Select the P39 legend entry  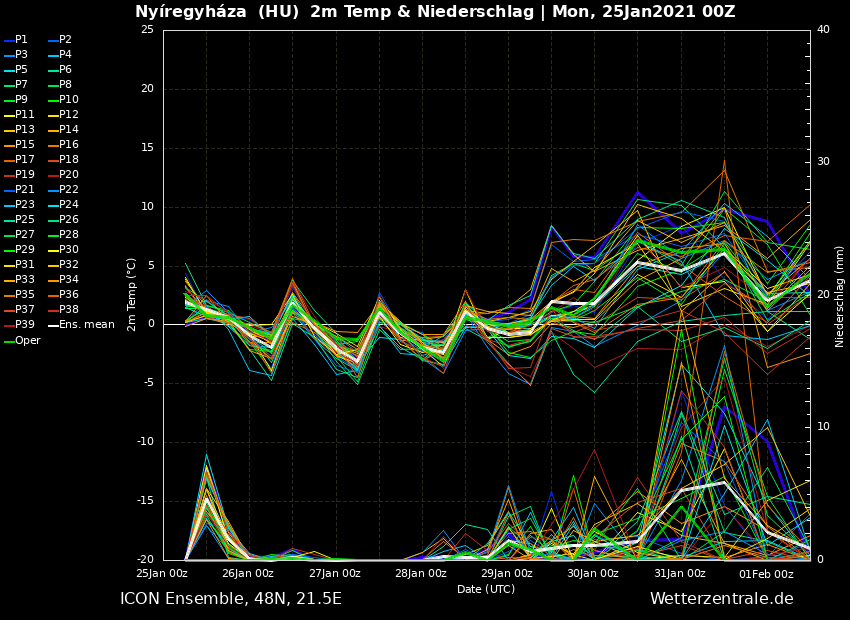[24, 325]
